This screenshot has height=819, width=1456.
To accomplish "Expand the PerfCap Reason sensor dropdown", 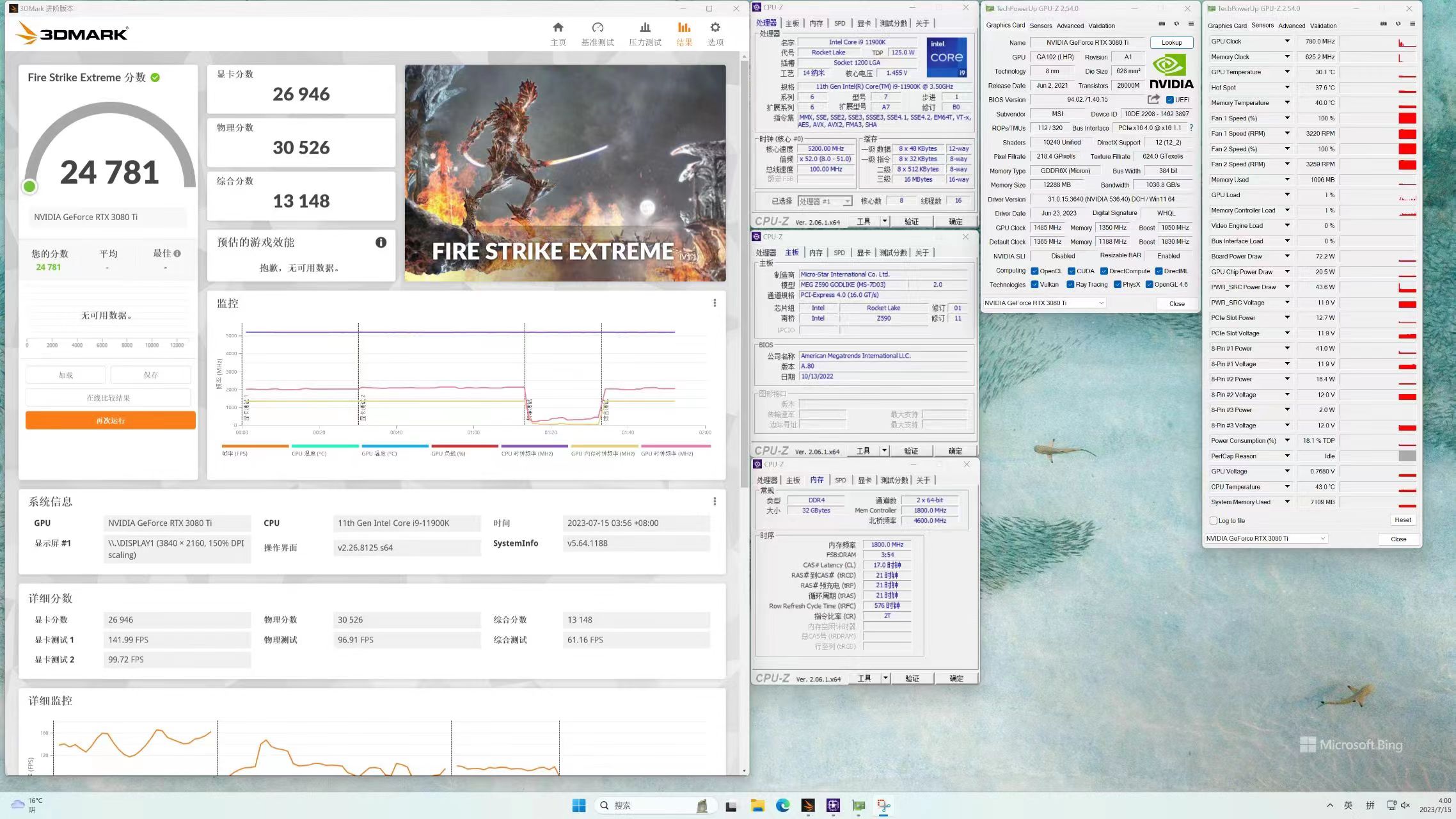I will point(1287,456).
